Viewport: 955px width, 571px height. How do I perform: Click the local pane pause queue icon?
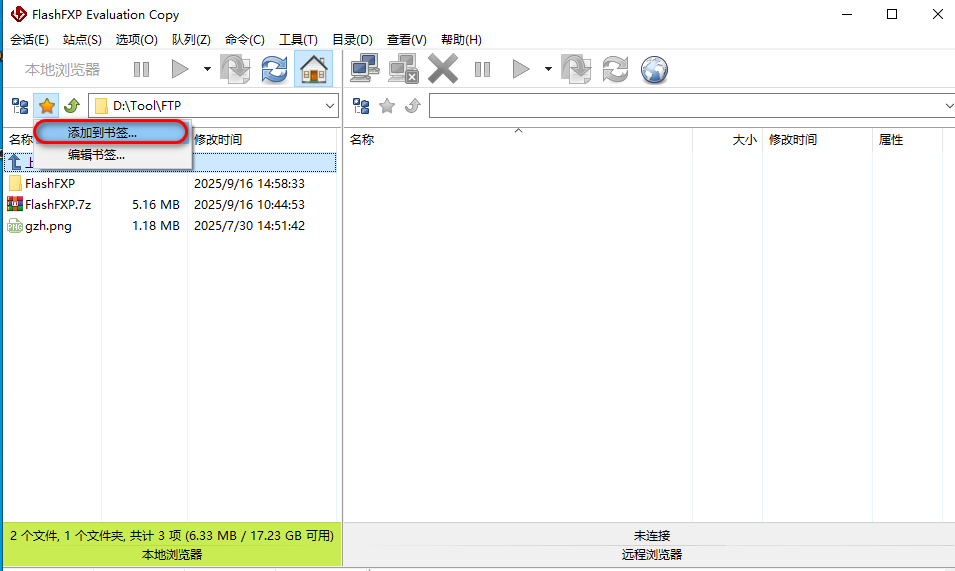click(x=141, y=69)
